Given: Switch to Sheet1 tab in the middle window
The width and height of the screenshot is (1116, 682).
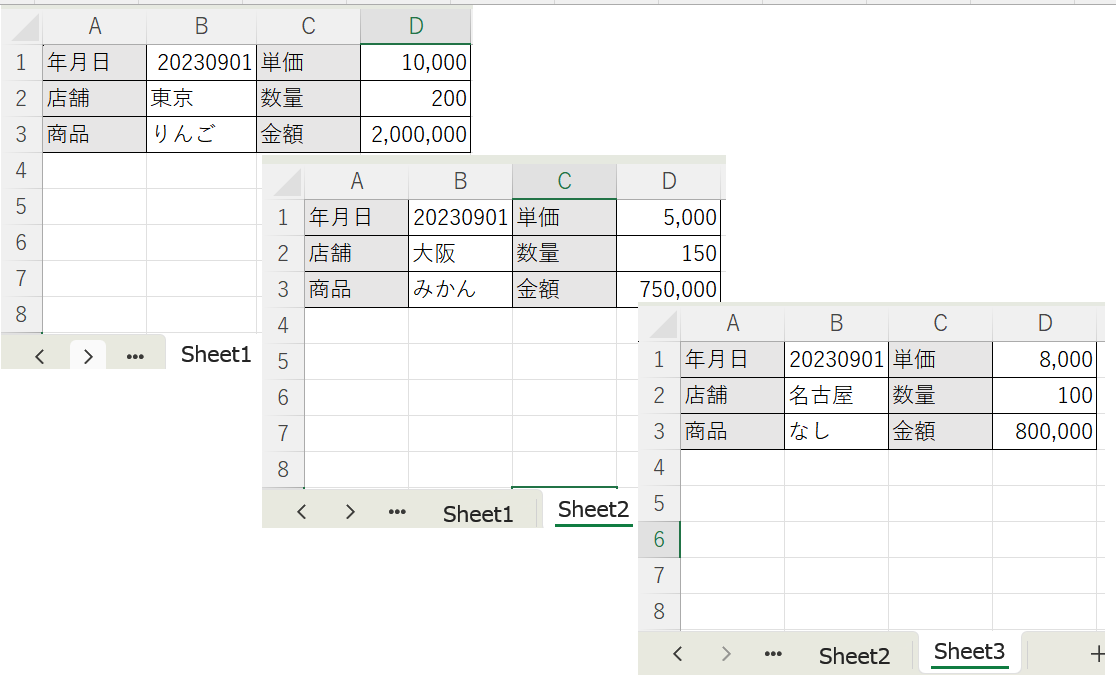Looking at the screenshot, I should (478, 514).
